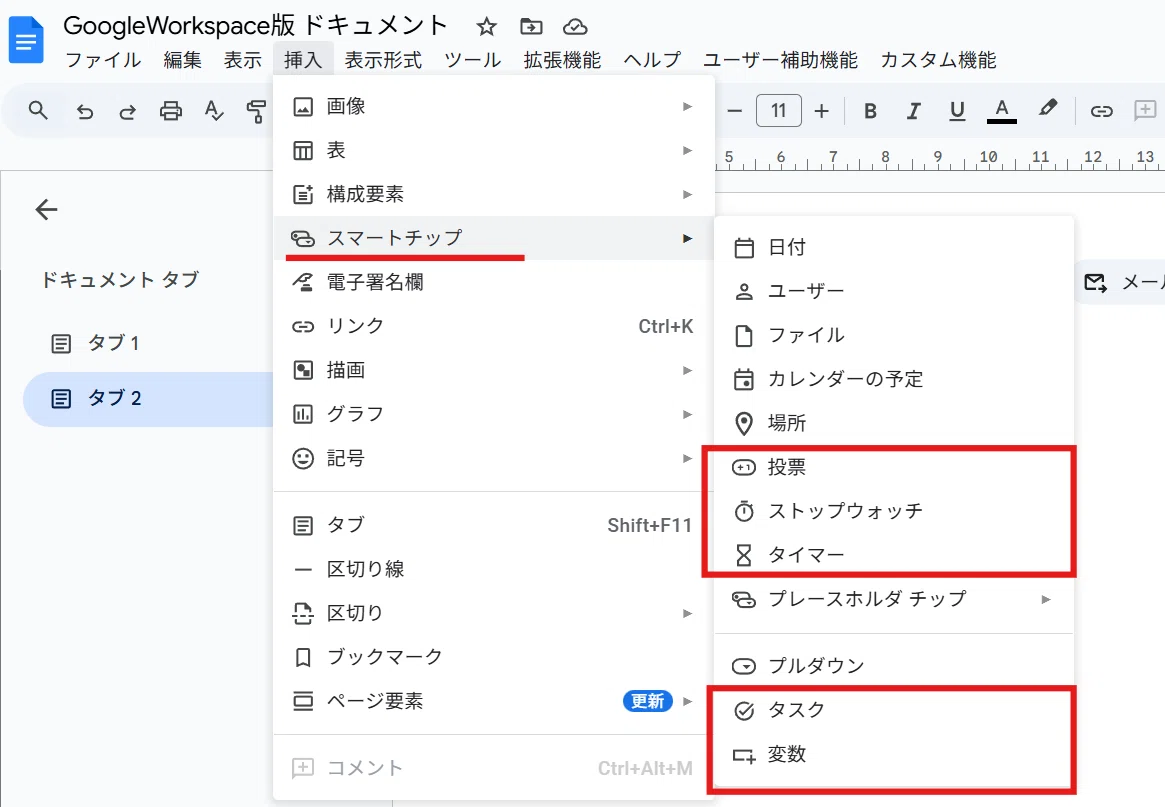This screenshot has width=1165, height=807.
Task: Expand the ページ要素 submenu
Action: click(x=494, y=701)
